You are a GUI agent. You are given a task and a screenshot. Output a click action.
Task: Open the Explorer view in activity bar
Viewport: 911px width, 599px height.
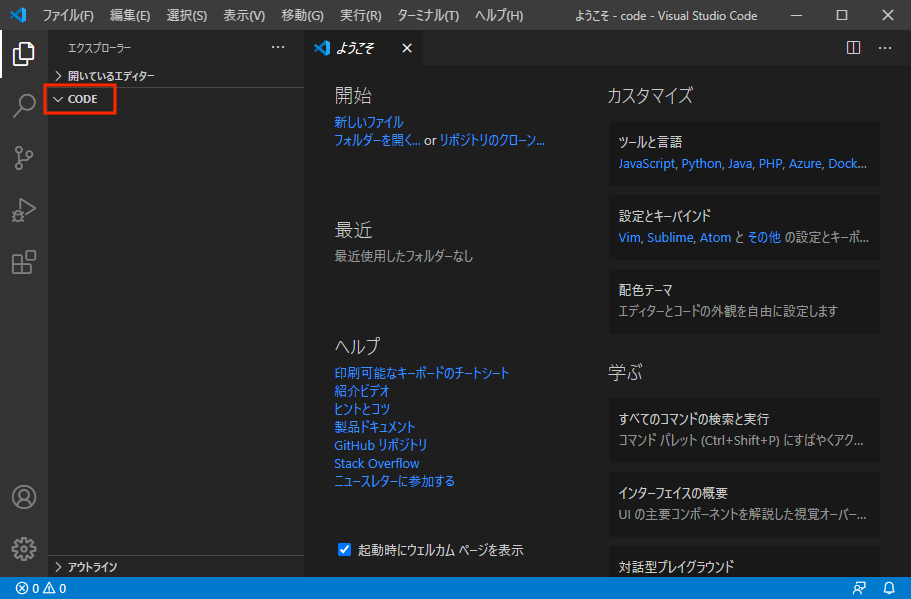pyautogui.click(x=24, y=54)
